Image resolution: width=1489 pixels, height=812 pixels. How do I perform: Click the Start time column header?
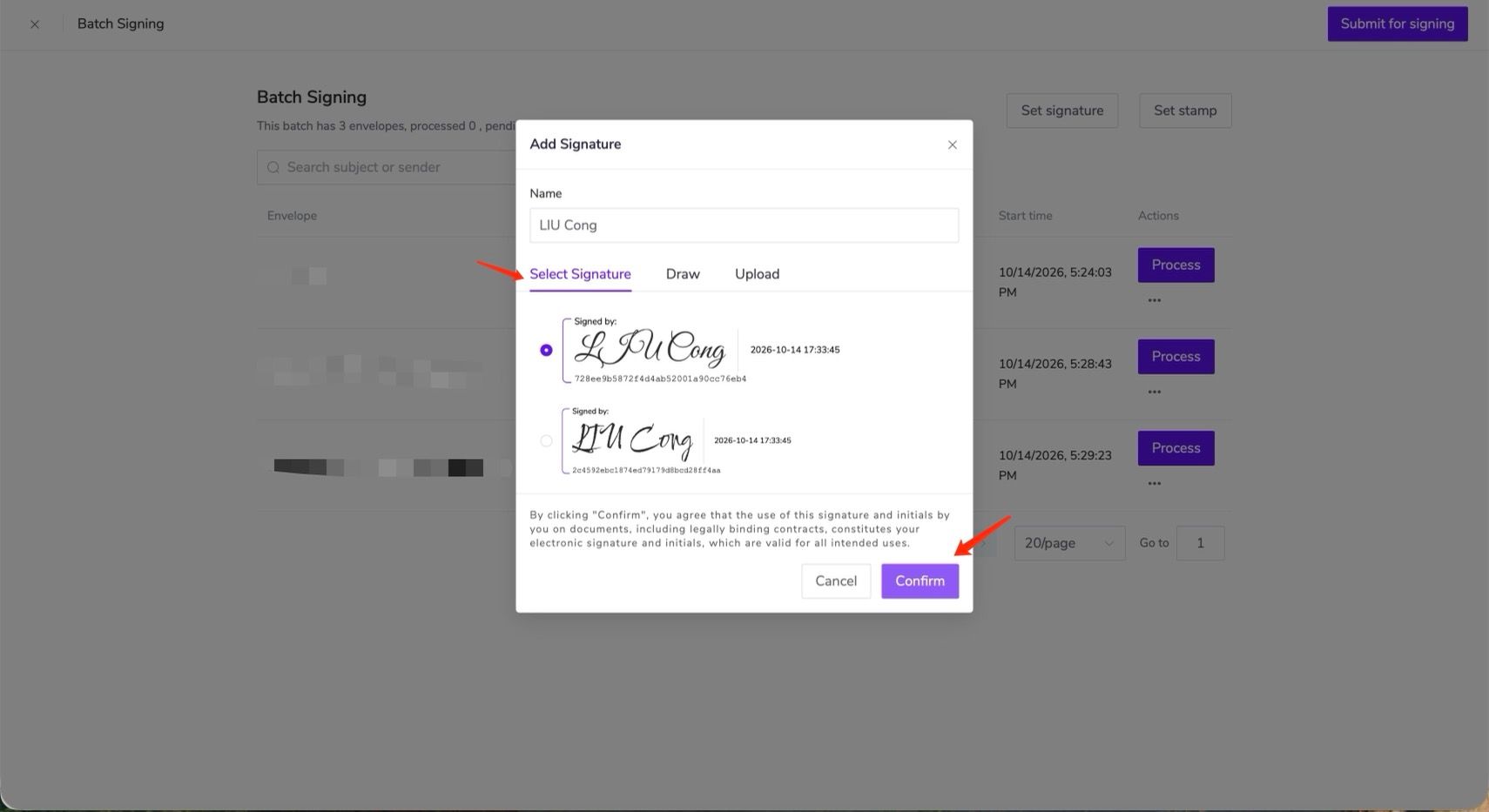point(1025,216)
